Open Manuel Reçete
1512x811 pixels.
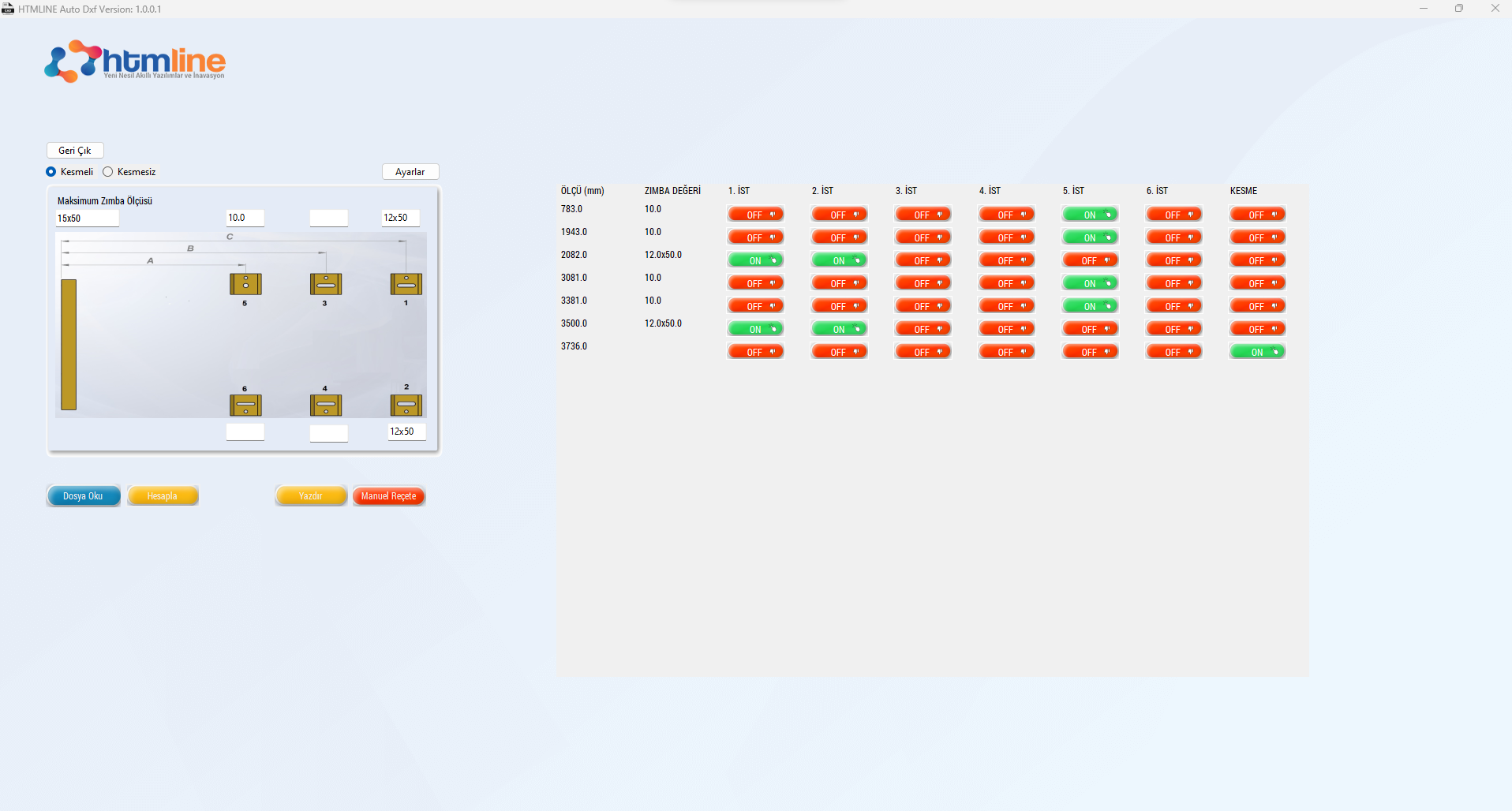[x=389, y=496]
